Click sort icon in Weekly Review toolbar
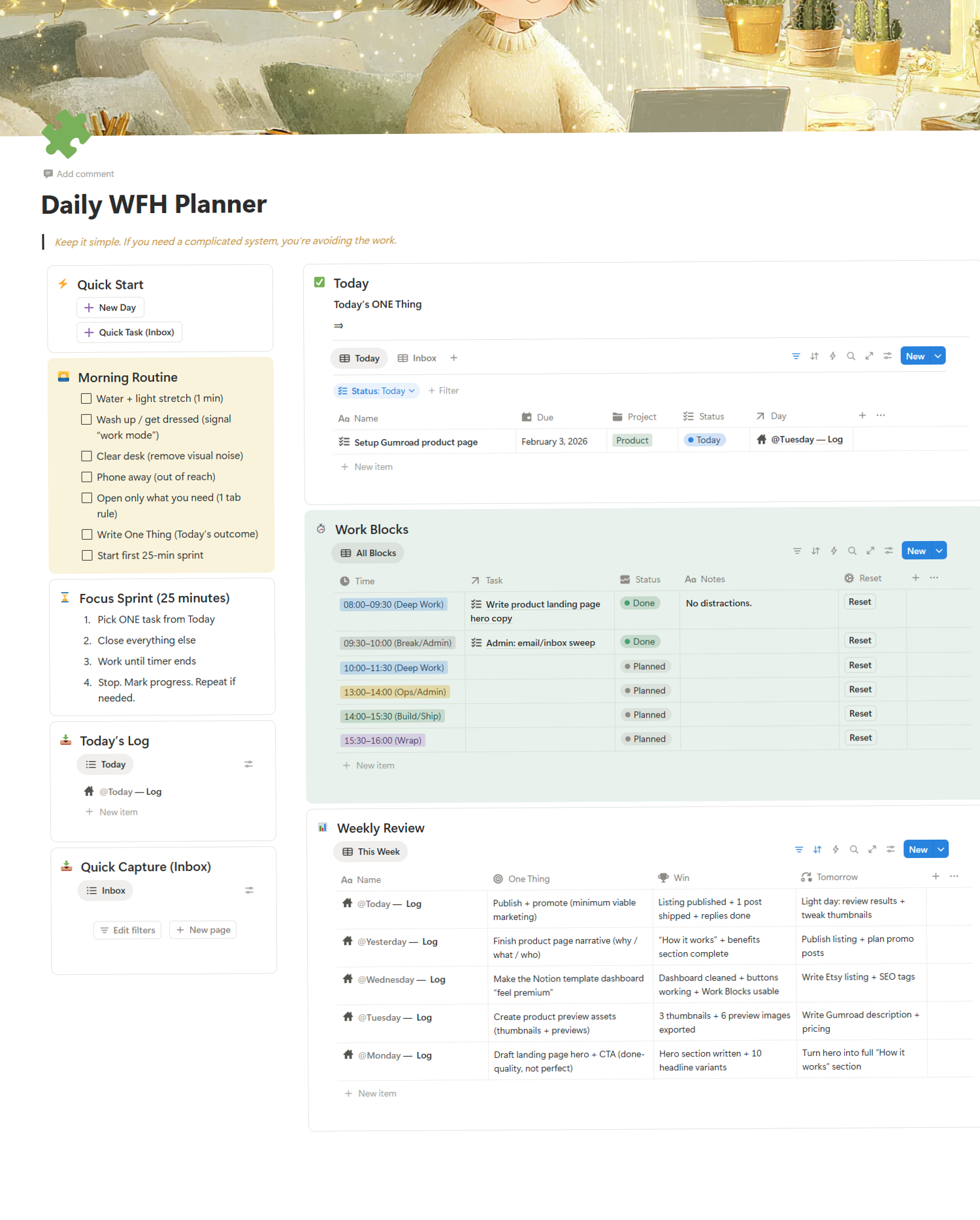980x1220 pixels. [817, 849]
